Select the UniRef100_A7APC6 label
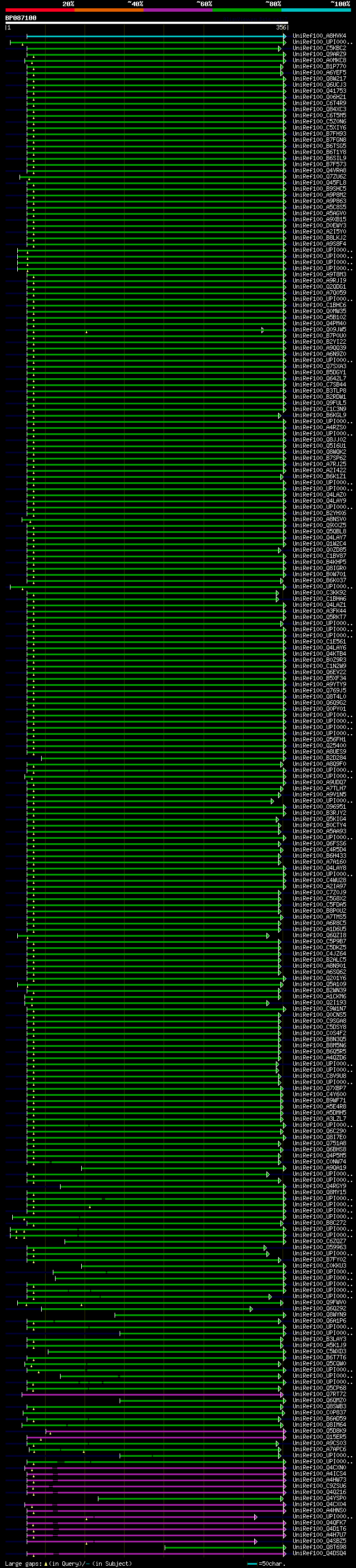Screen dimensions: 356x1568 (319, 1450)
